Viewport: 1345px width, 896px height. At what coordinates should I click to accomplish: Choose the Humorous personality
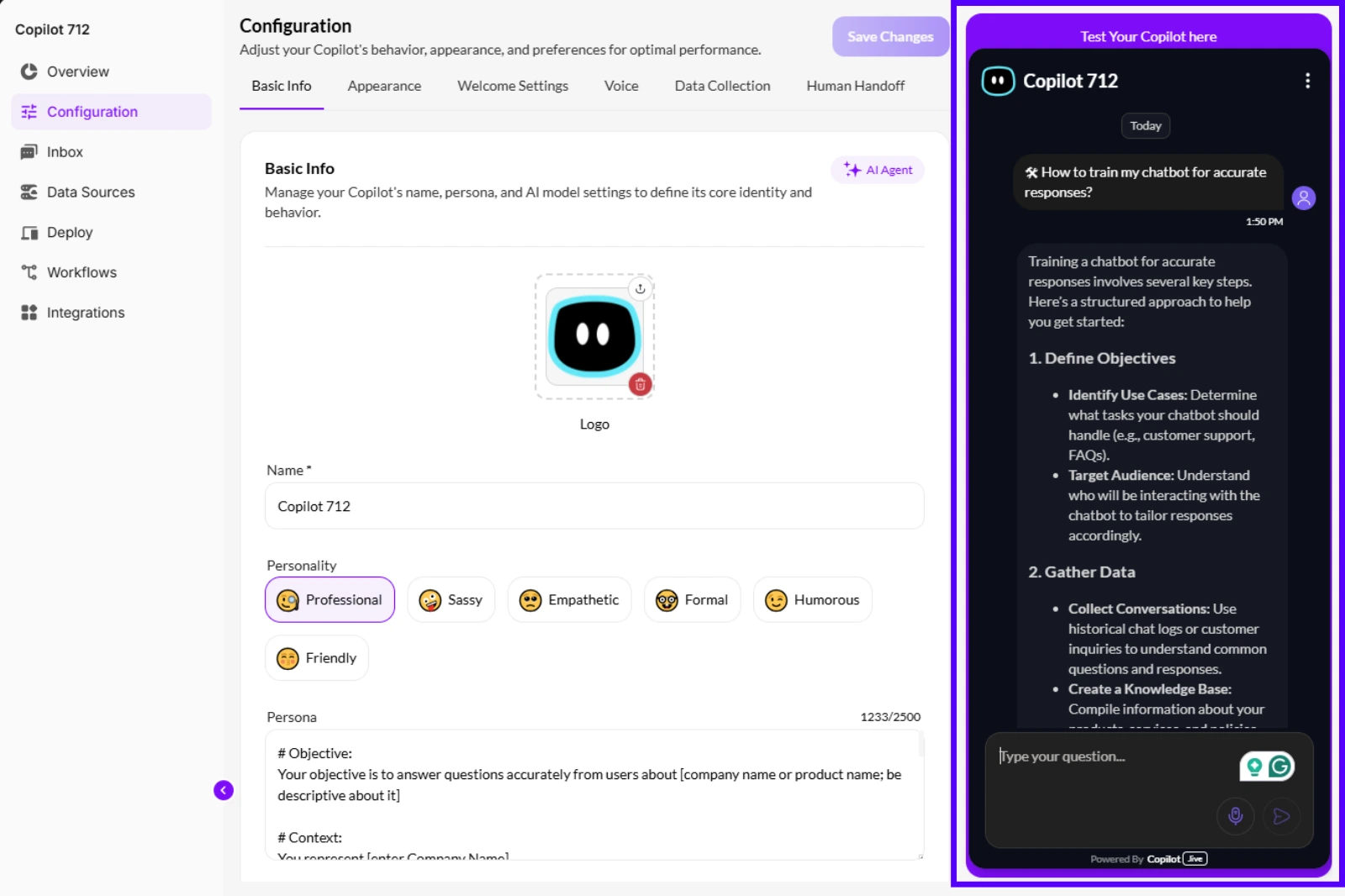(x=811, y=599)
